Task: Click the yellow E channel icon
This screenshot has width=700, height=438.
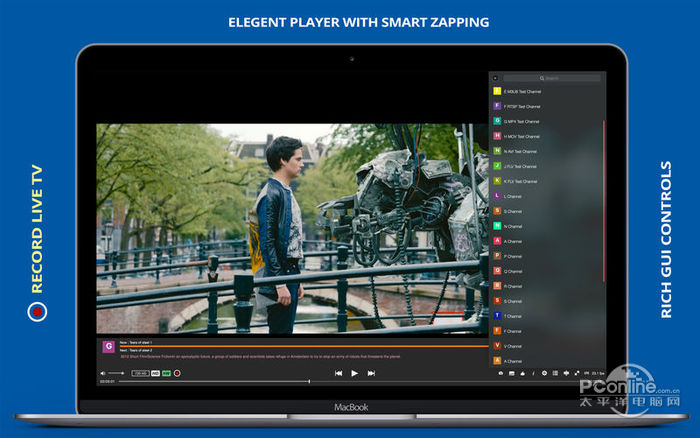Action: coord(497,91)
